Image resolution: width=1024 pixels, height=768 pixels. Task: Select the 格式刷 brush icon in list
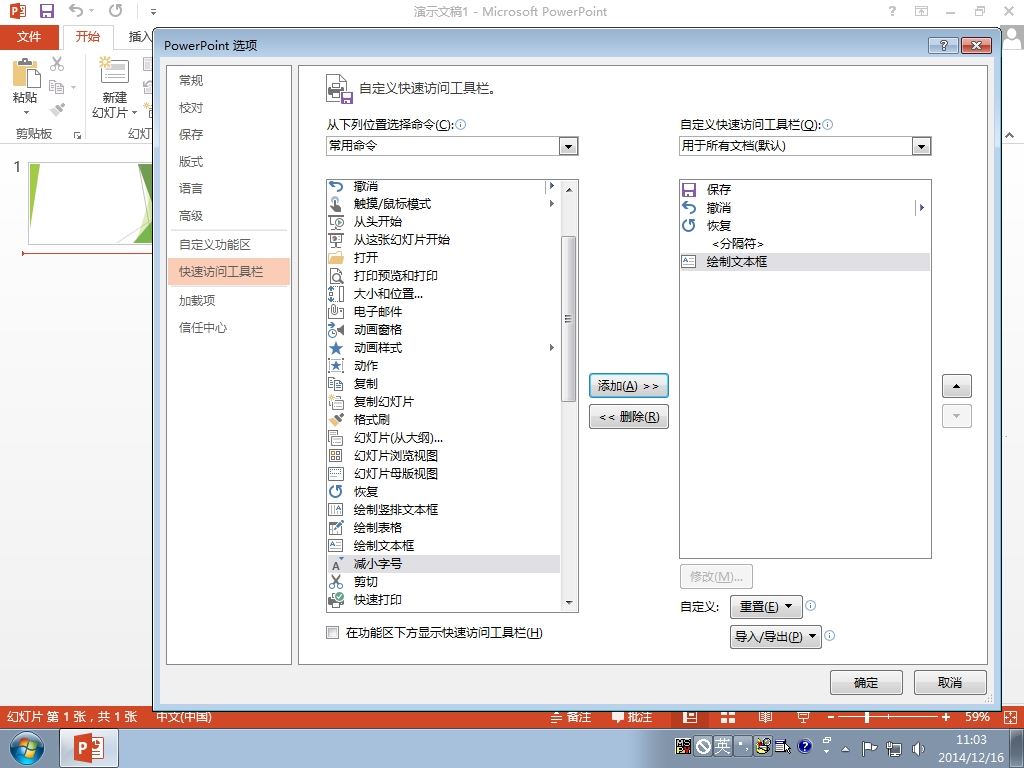pyautogui.click(x=336, y=420)
